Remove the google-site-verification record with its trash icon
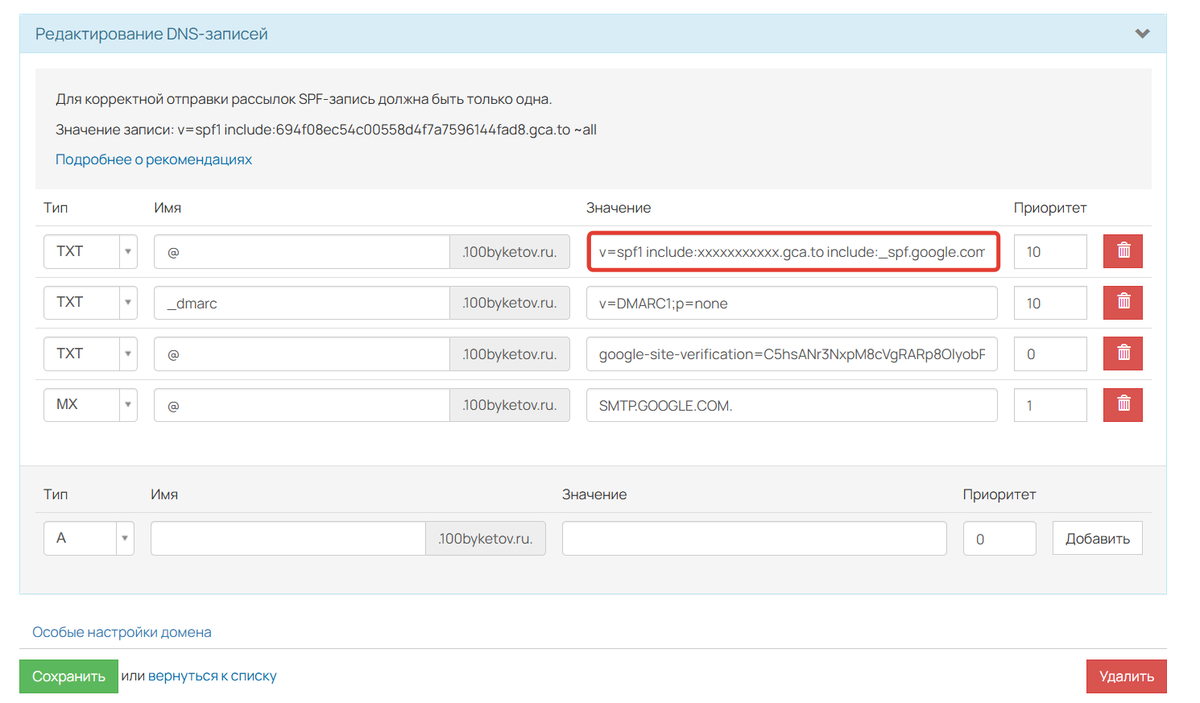 [1123, 353]
